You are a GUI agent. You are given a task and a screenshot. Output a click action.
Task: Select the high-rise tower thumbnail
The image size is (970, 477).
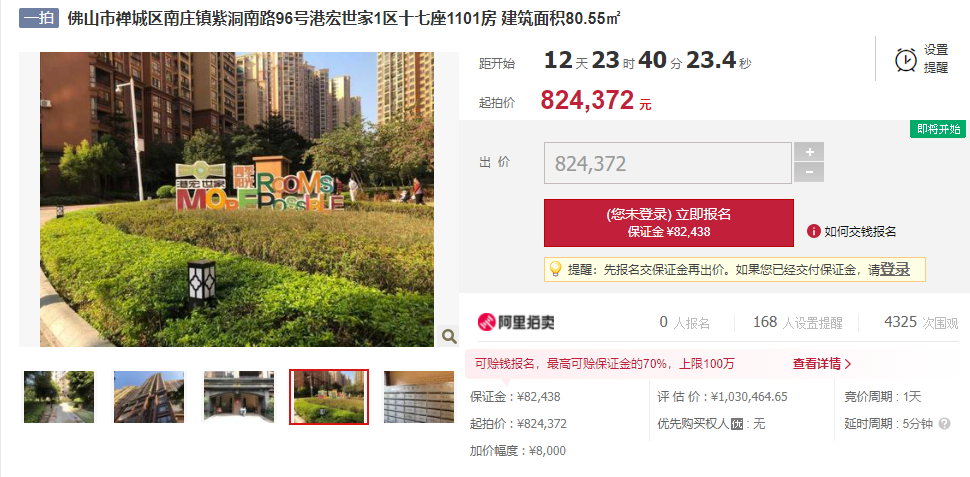coord(148,397)
